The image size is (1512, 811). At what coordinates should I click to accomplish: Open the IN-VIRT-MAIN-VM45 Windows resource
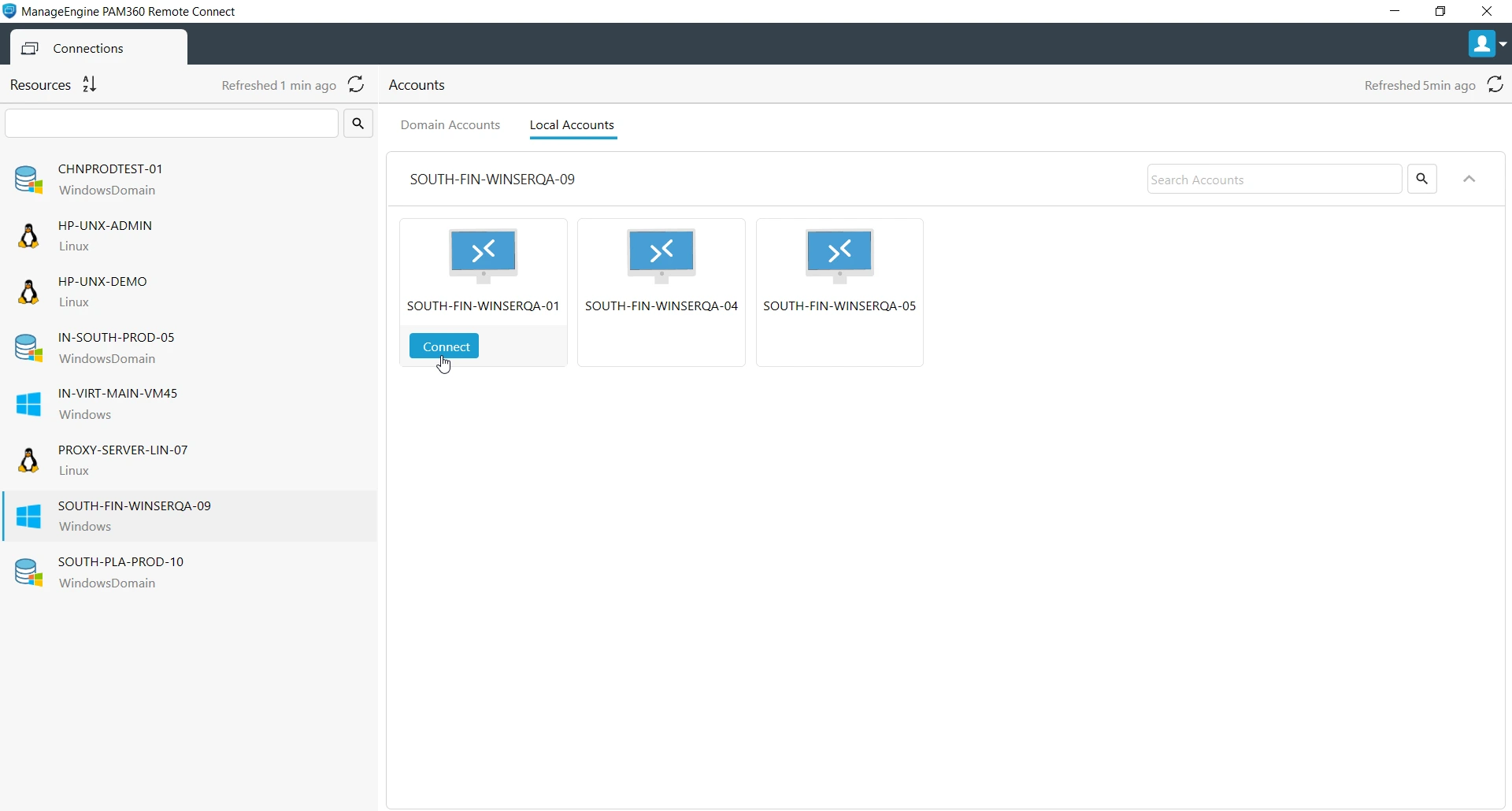click(x=189, y=404)
